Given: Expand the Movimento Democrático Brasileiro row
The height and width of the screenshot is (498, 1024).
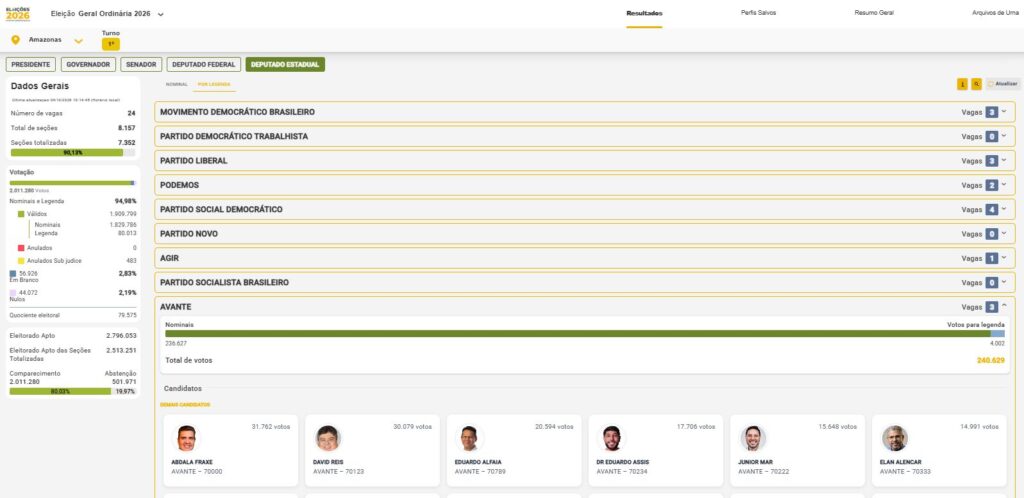Looking at the screenshot, I should click(584, 112).
